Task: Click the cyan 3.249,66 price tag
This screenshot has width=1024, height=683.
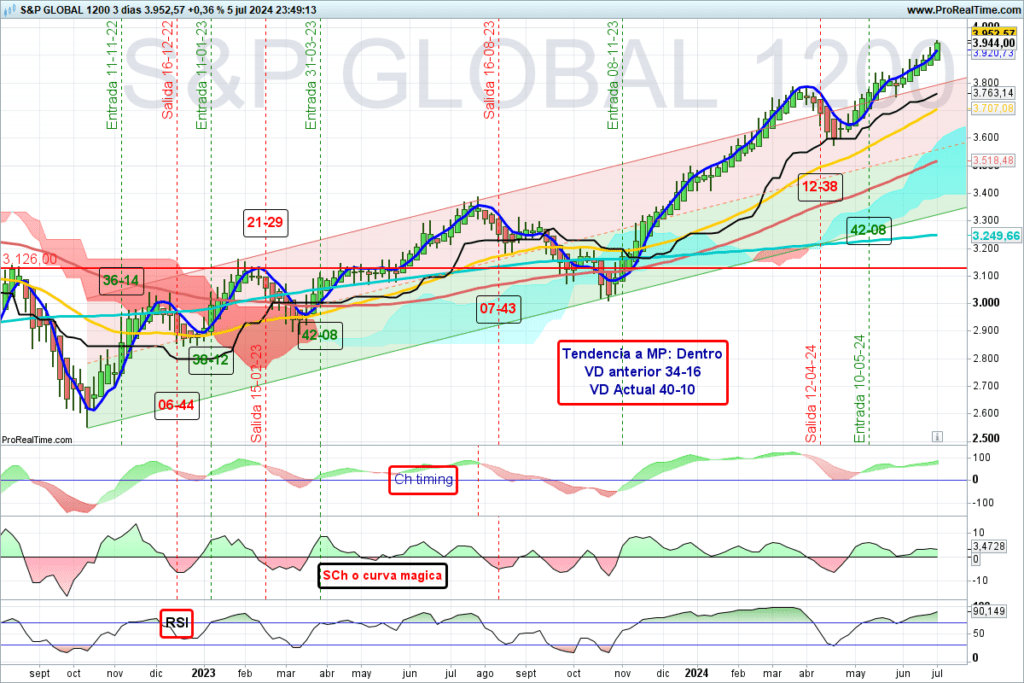Action: pos(996,236)
